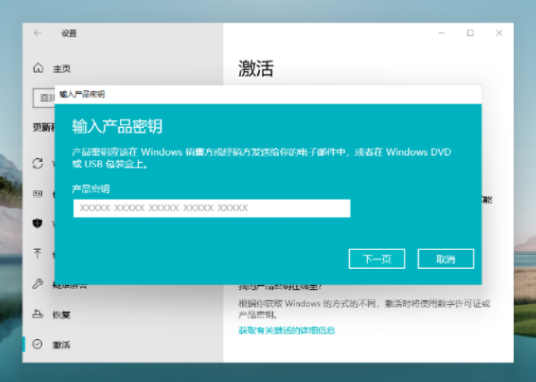536x382 pixels.
Task: Open Windows Security shield icon
Action: [x=38, y=224]
